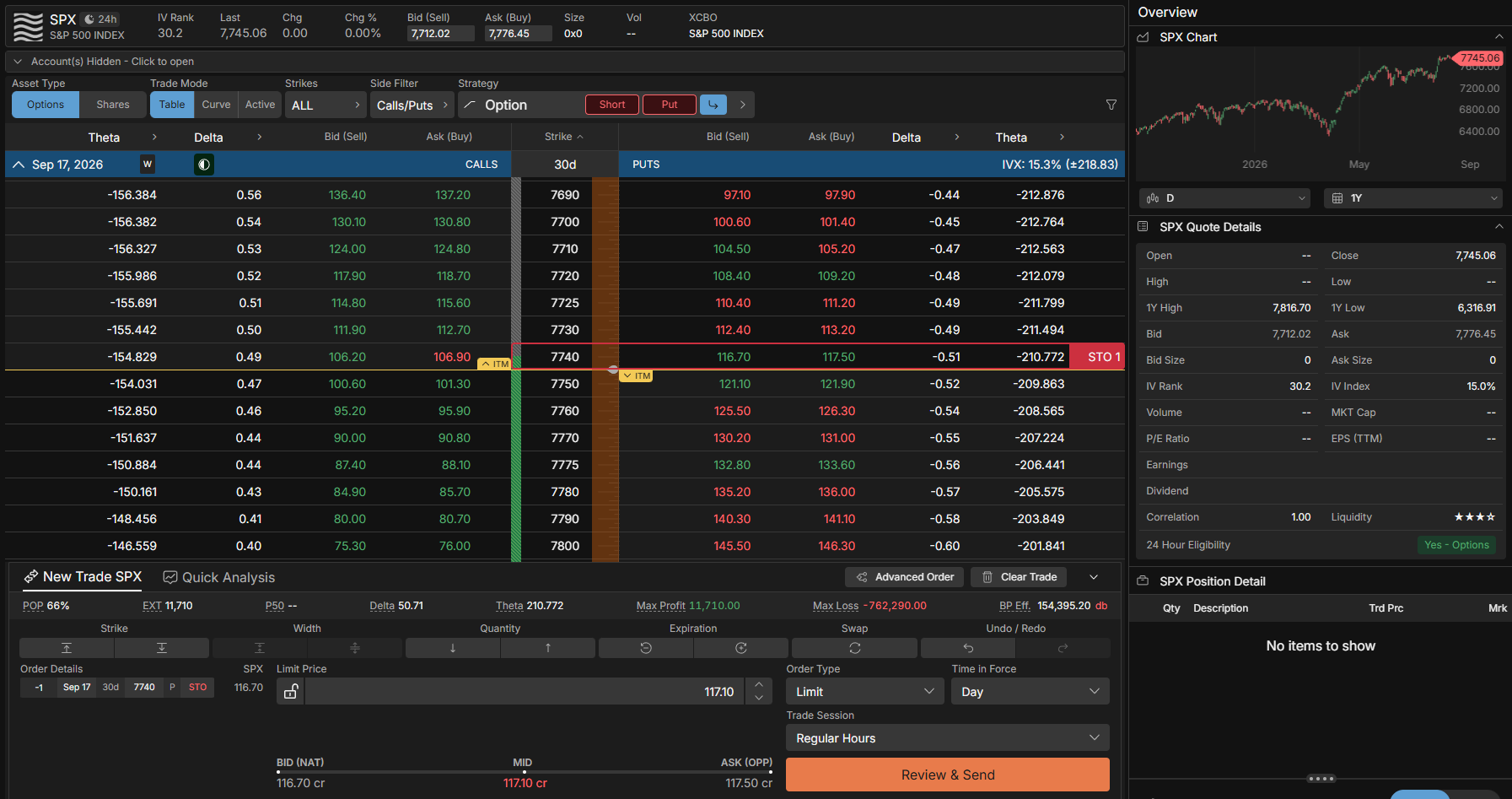The image size is (1512, 799).
Task: Click the line icon beside the Option strategy
Action: coord(471,105)
